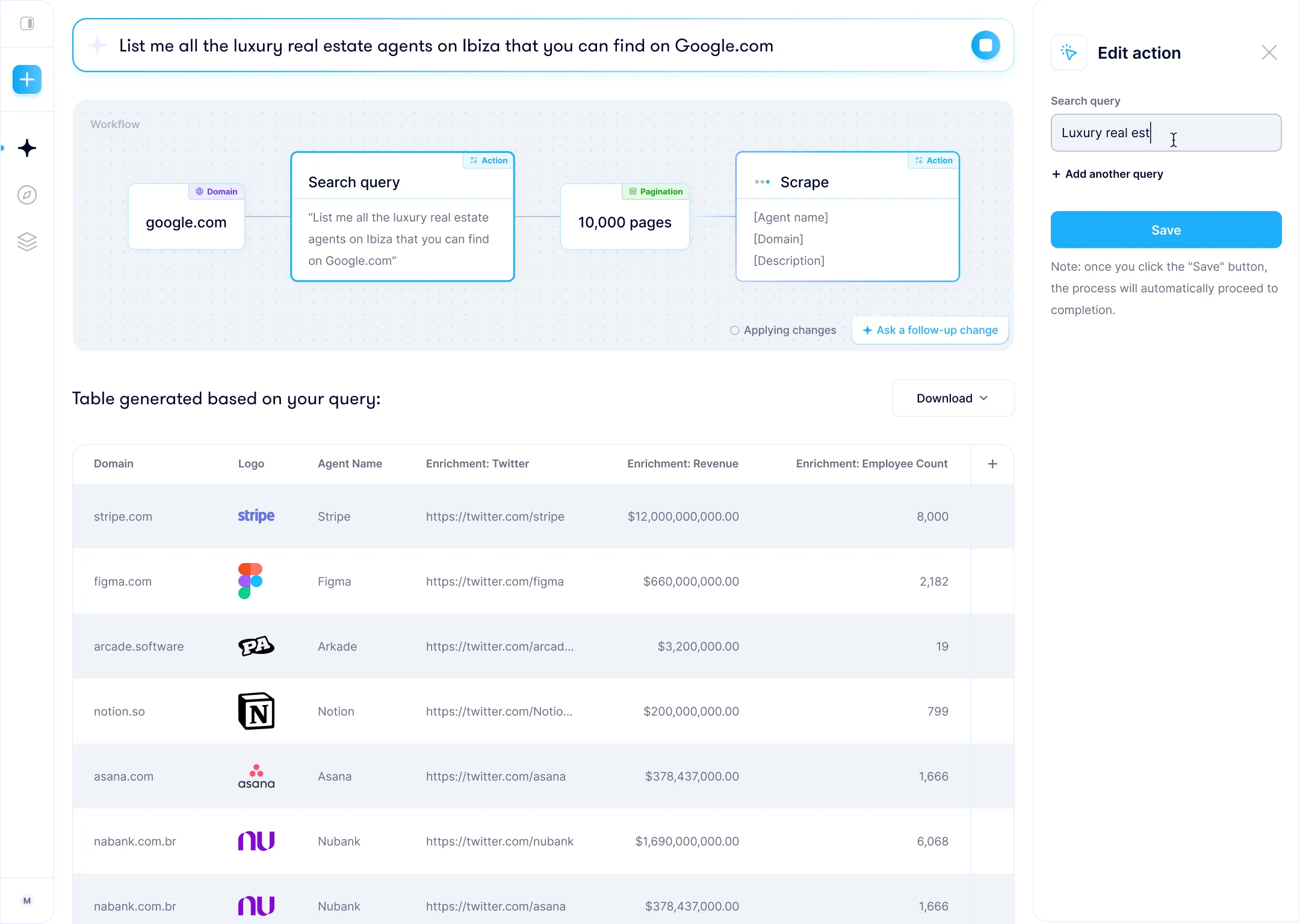Click the Arkade logo
Viewport: 1300px width, 924px height.
(x=256, y=646)
